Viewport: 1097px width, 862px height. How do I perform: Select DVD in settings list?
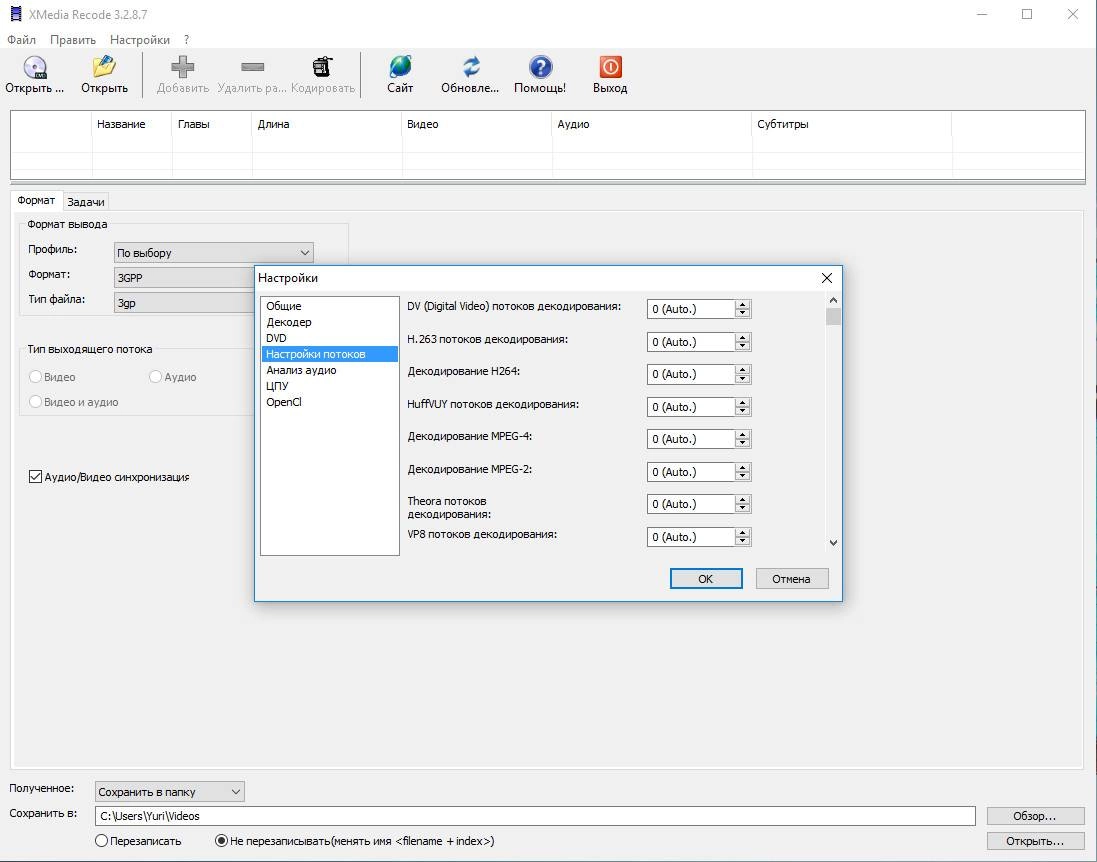pyautogui.click(x=330, y=338)
